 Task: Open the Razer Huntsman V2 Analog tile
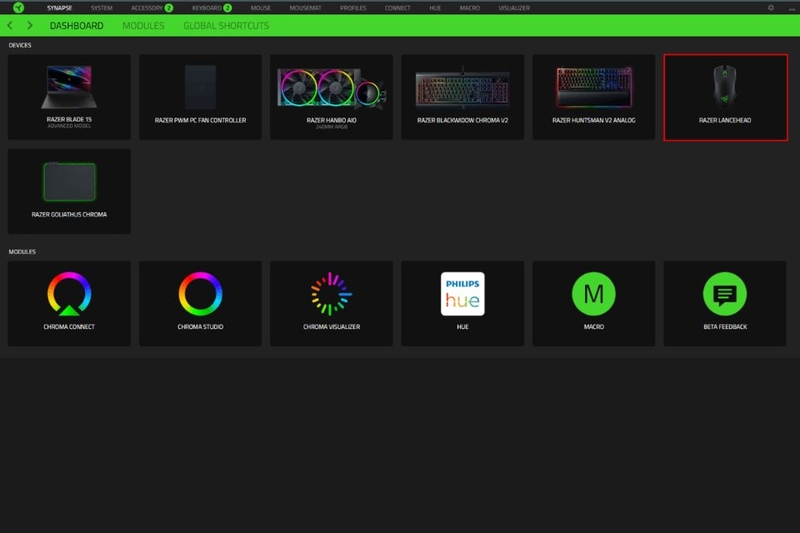(x=594, y=97)
